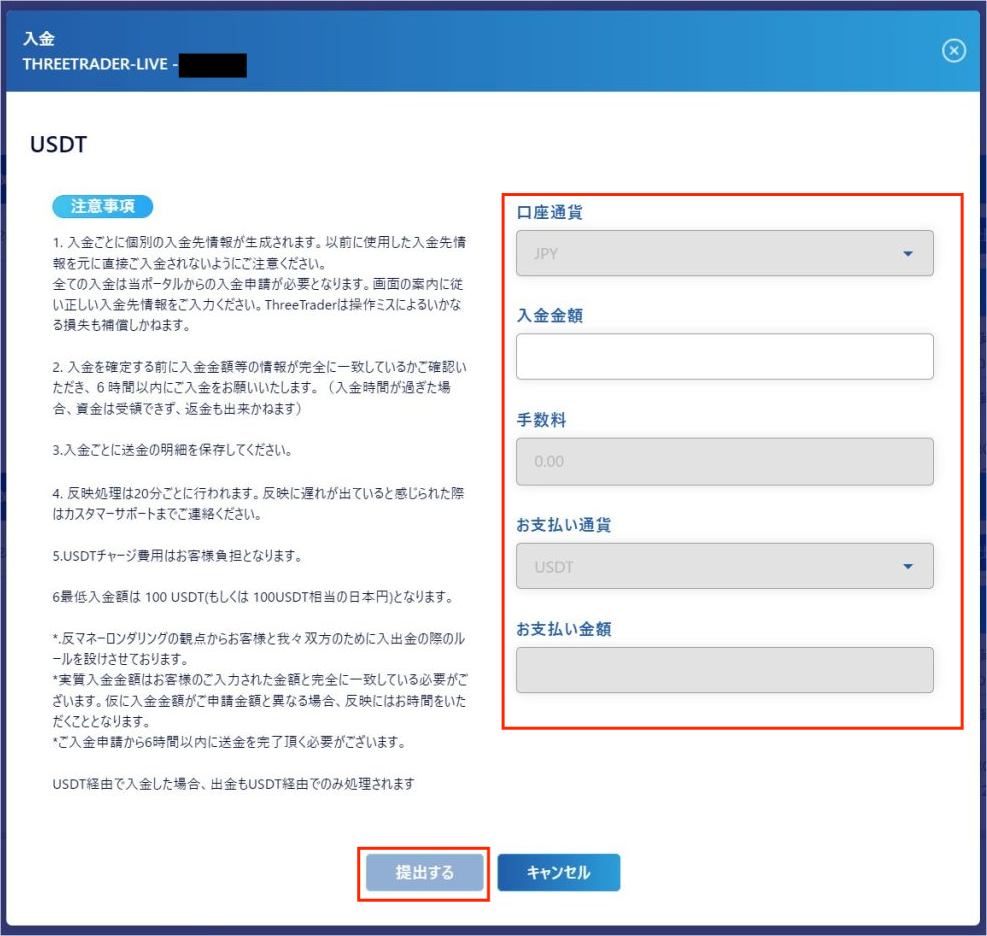Open the 口座通貨 account currency dropdown
Image resolution: width=987 pixels, height=936 pixels.
click(x=723, y=254)
